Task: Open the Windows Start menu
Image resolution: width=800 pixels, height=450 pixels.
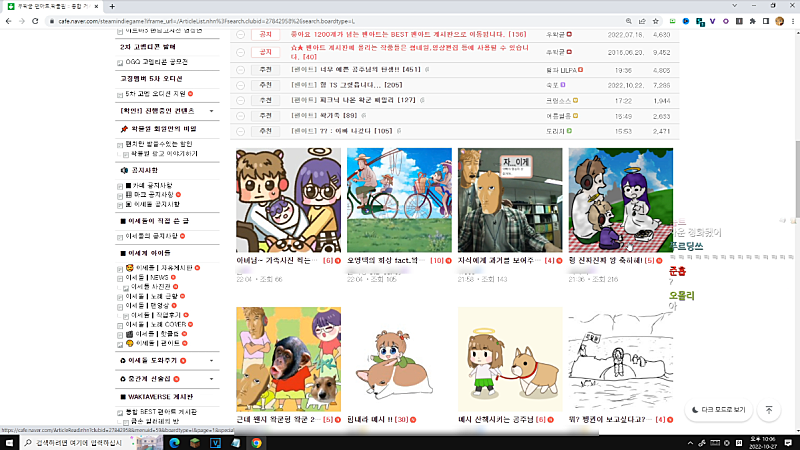Action: tap(9, 442)
